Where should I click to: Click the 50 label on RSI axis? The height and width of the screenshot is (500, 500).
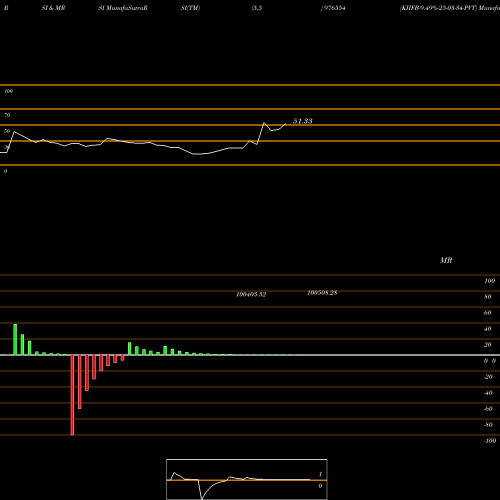click(7, 131)
